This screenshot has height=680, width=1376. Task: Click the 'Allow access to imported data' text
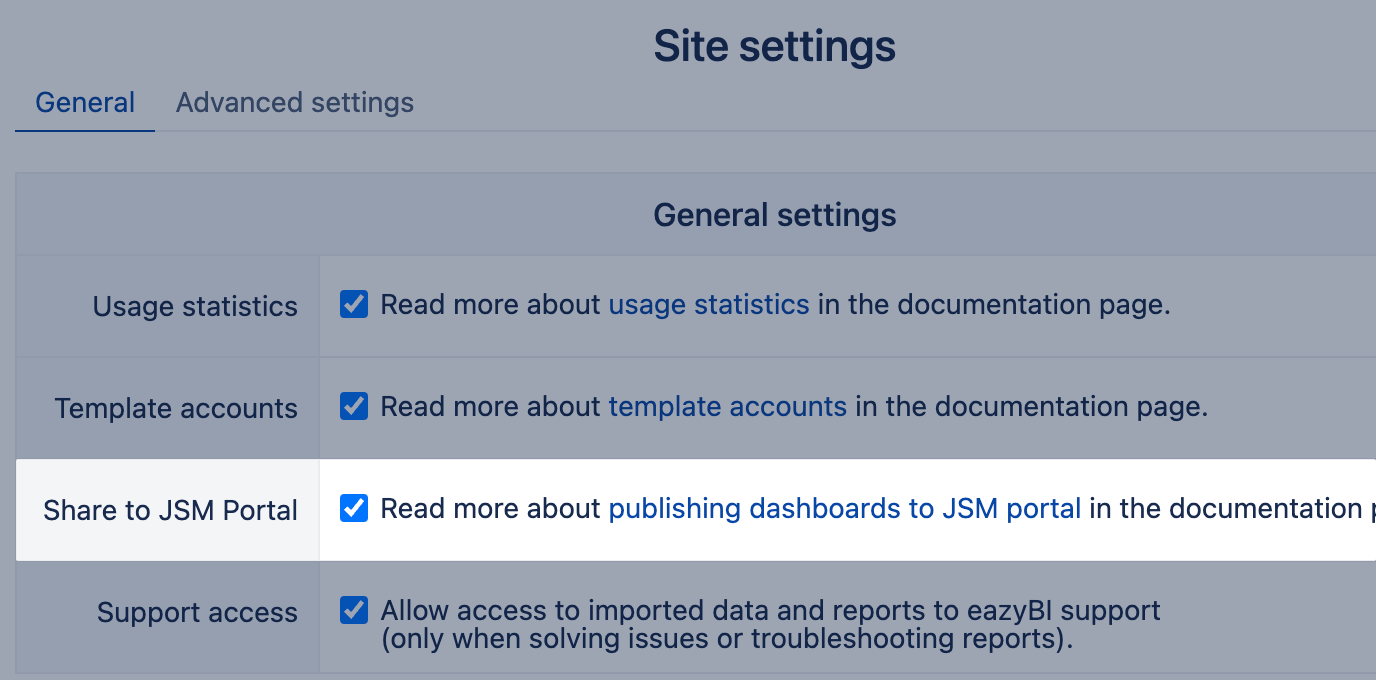(770, 610)
